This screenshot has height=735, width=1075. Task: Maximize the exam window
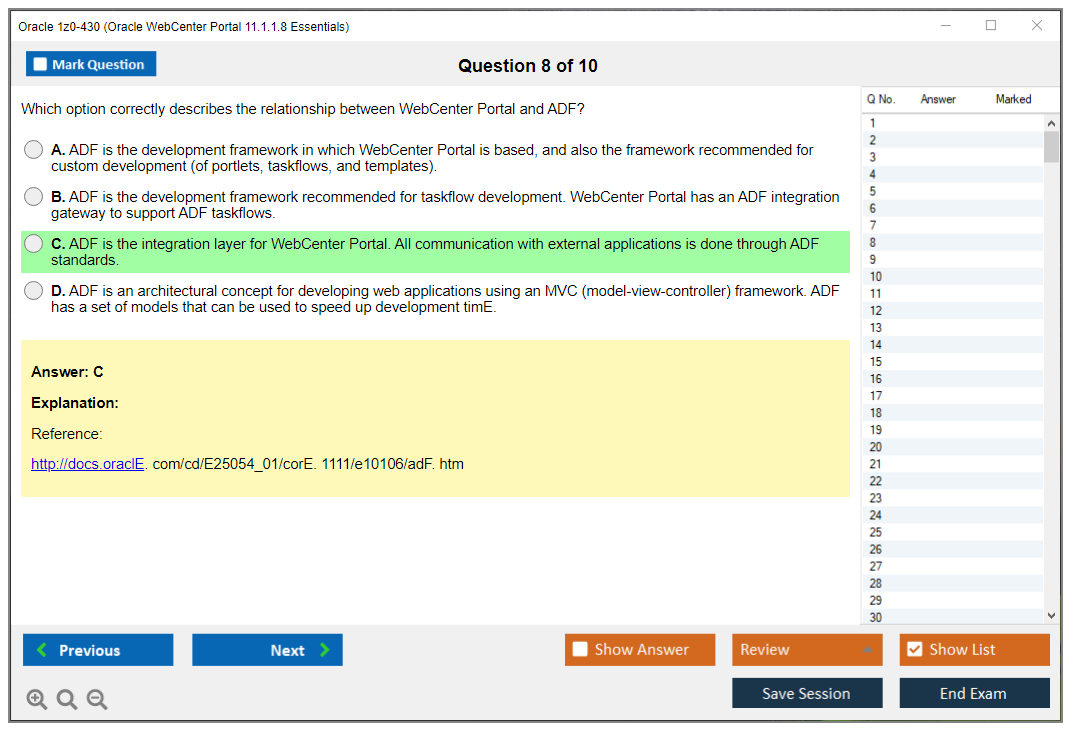(x=991, y=26)
